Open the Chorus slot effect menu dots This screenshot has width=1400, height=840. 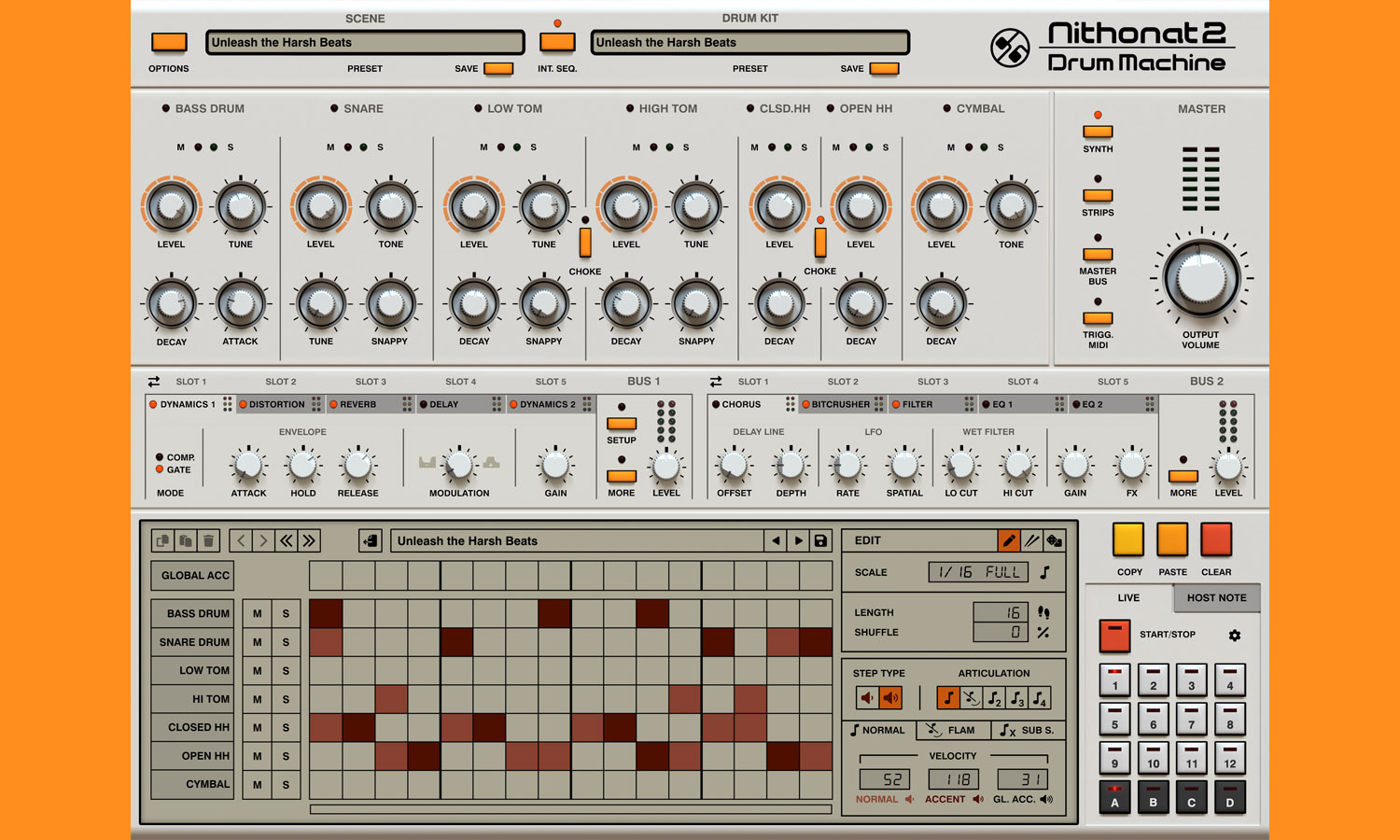click(791, 404)
